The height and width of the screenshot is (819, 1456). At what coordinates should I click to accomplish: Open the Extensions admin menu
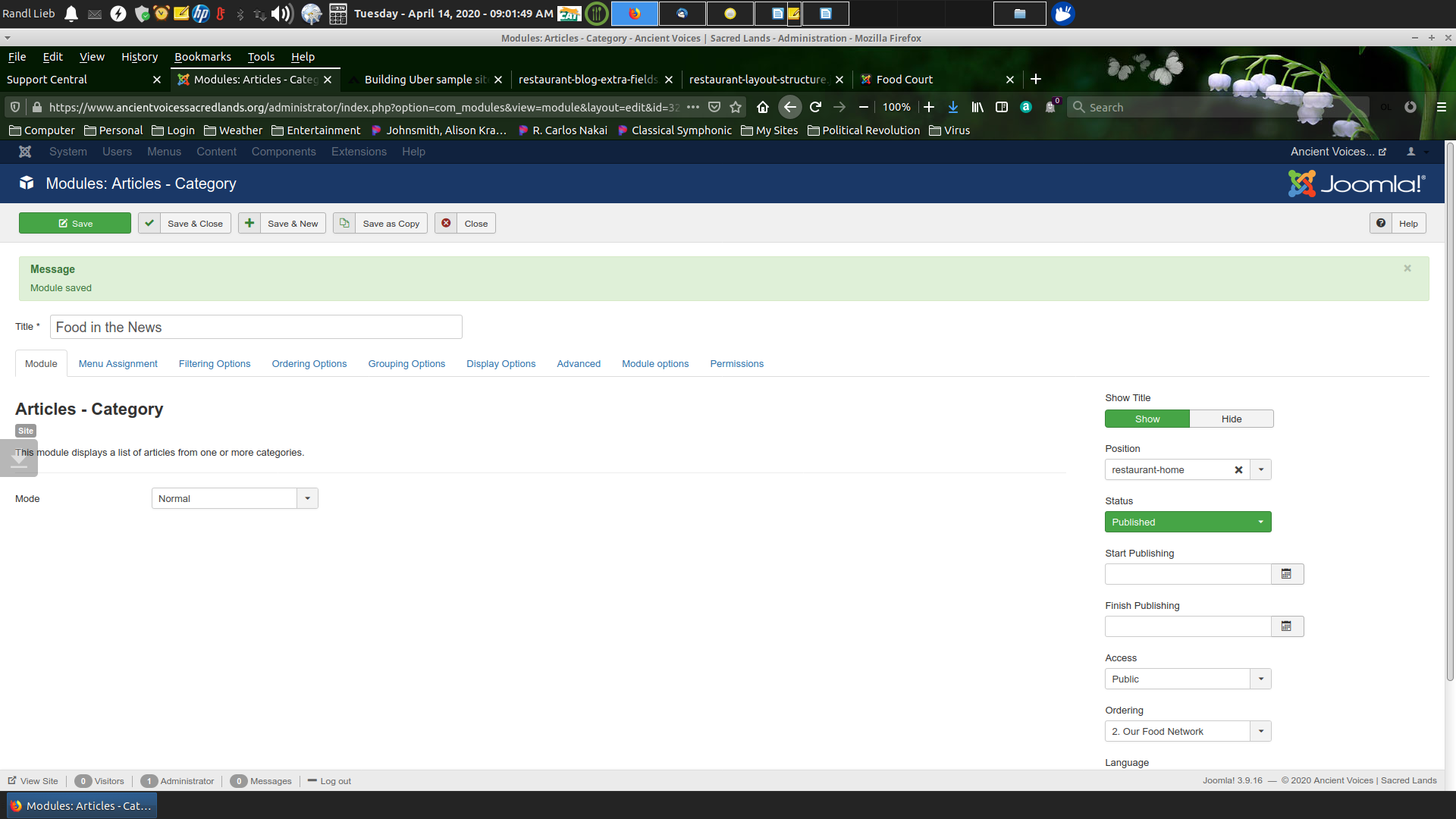pyautogui.click(x=359, y=152)
